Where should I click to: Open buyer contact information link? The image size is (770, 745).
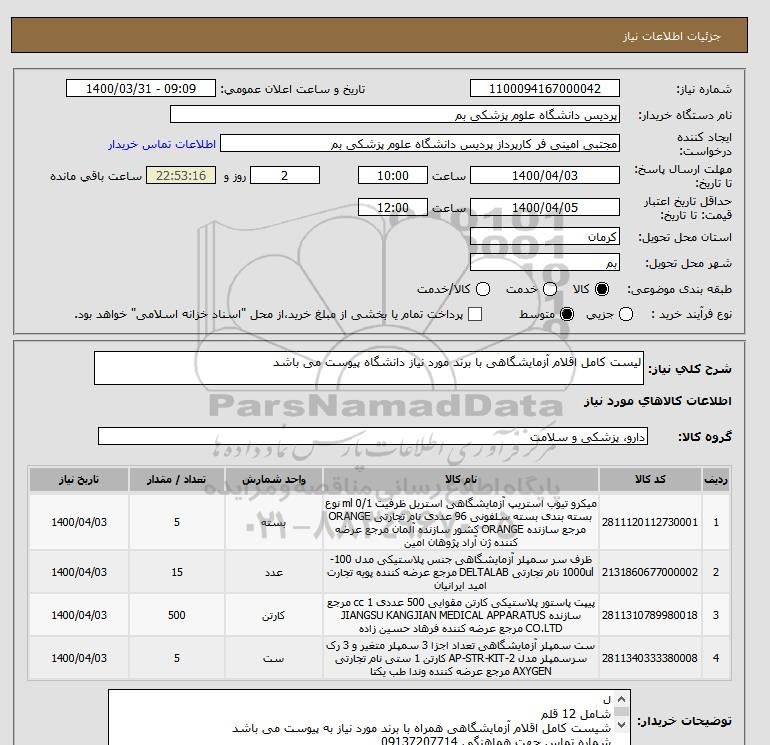point(162,144)
